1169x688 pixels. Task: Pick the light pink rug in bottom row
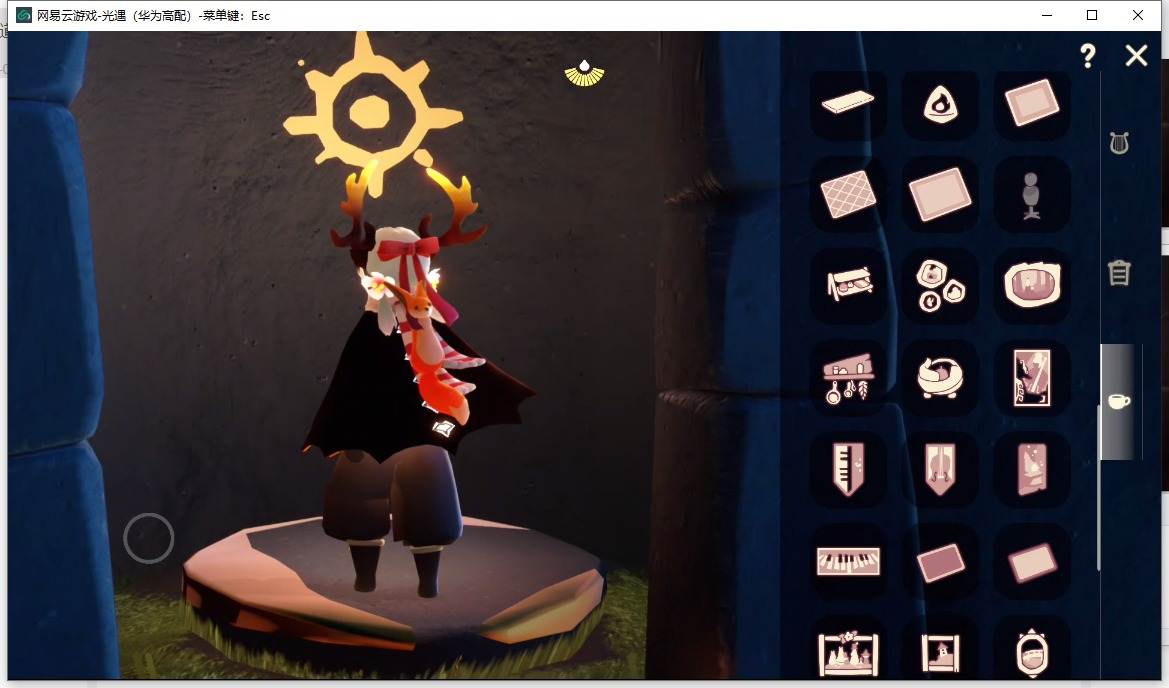click(x=1032, y=563)
